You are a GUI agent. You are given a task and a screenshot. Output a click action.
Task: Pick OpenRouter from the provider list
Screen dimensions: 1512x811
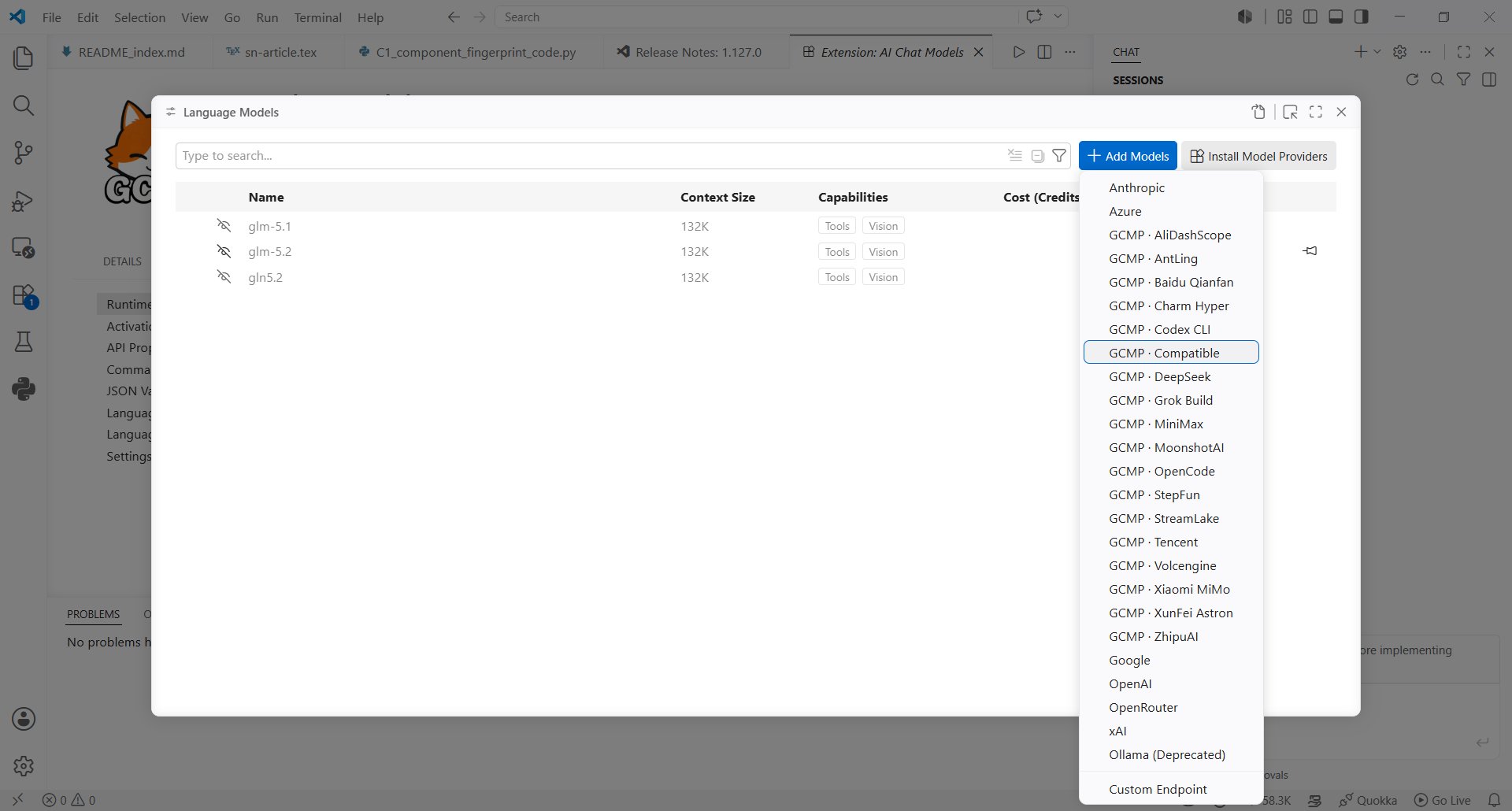(1171, 707)
